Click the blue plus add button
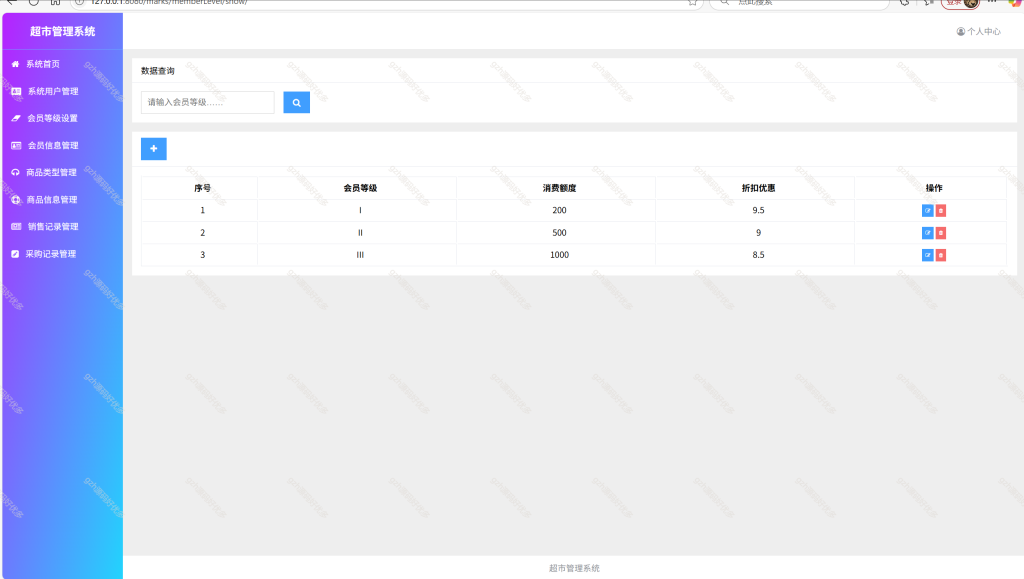This screenshot has width=1024, height=579. 153,149
